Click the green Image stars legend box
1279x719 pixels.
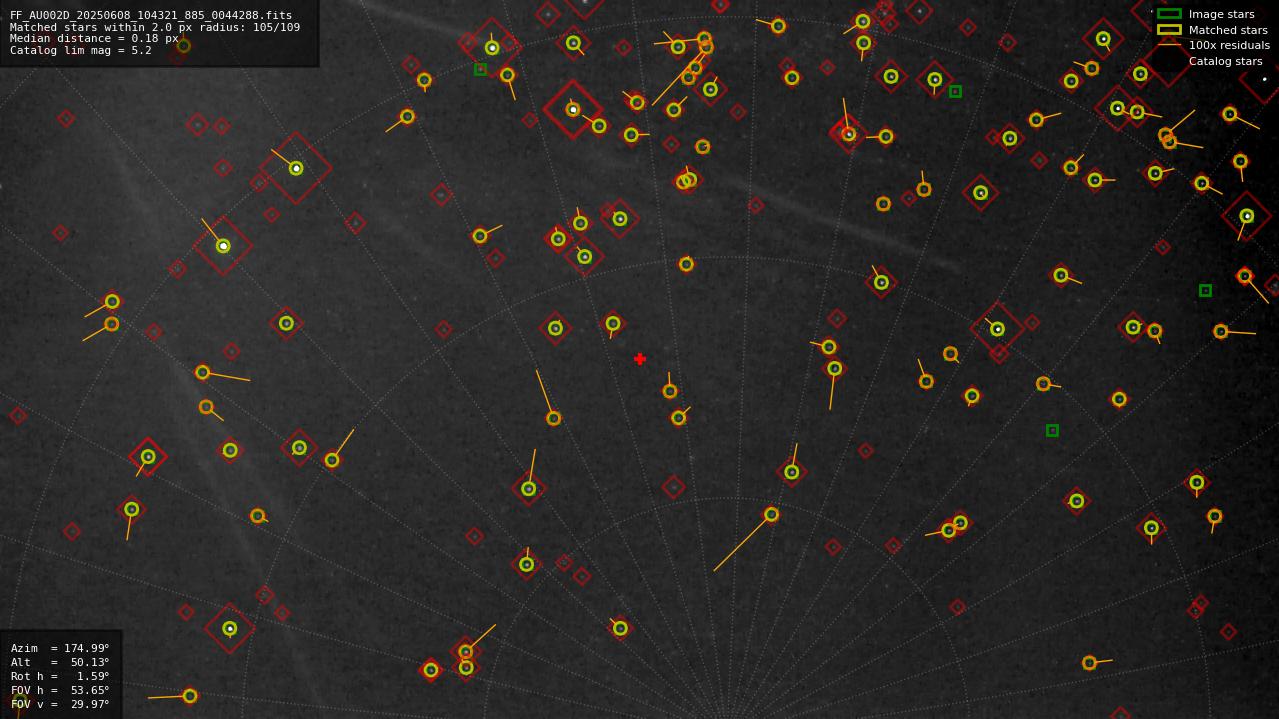pyautogui.click(x=1169, y=14)
